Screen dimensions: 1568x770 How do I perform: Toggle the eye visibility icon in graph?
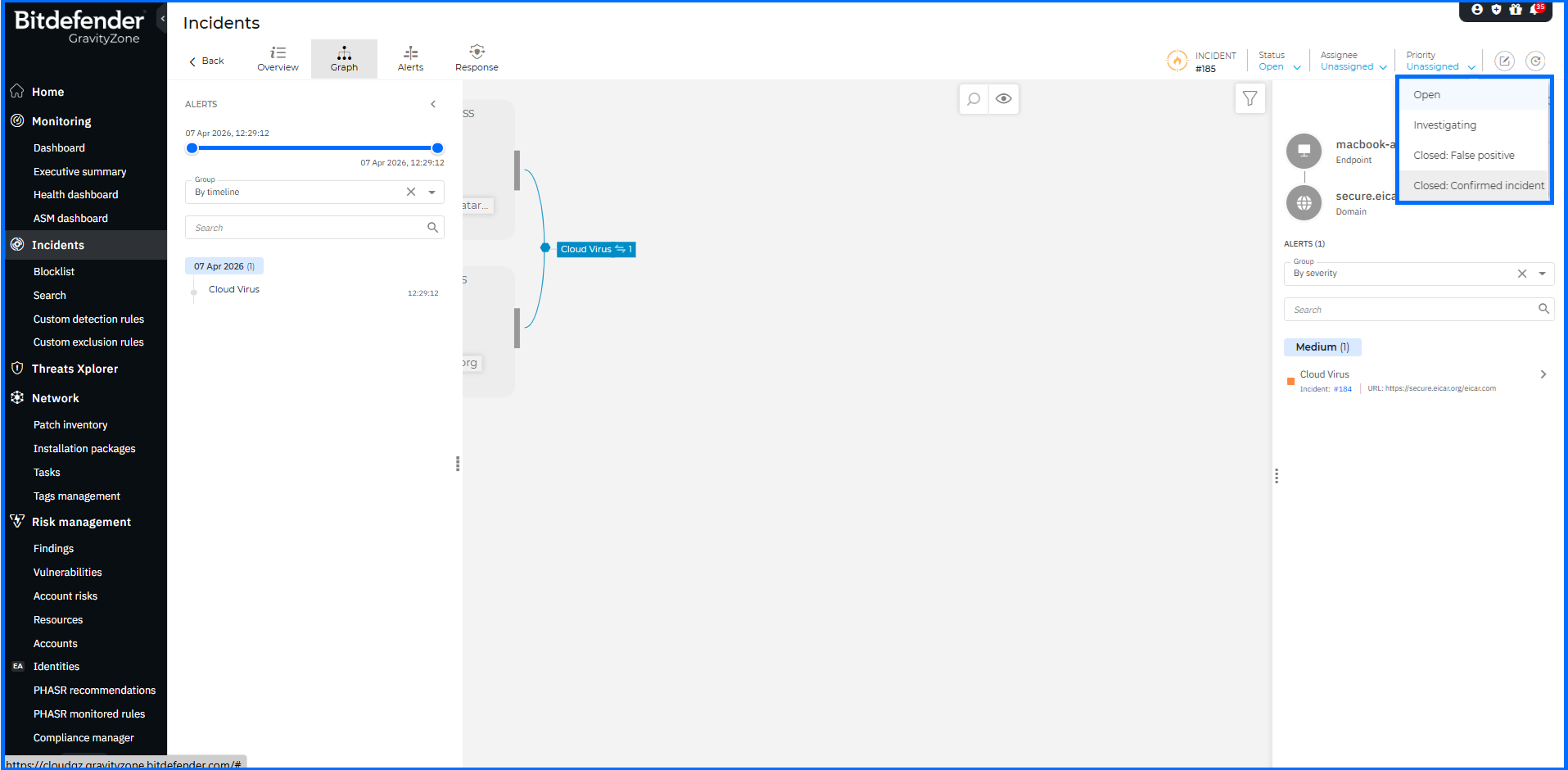tap(1004, 99)
